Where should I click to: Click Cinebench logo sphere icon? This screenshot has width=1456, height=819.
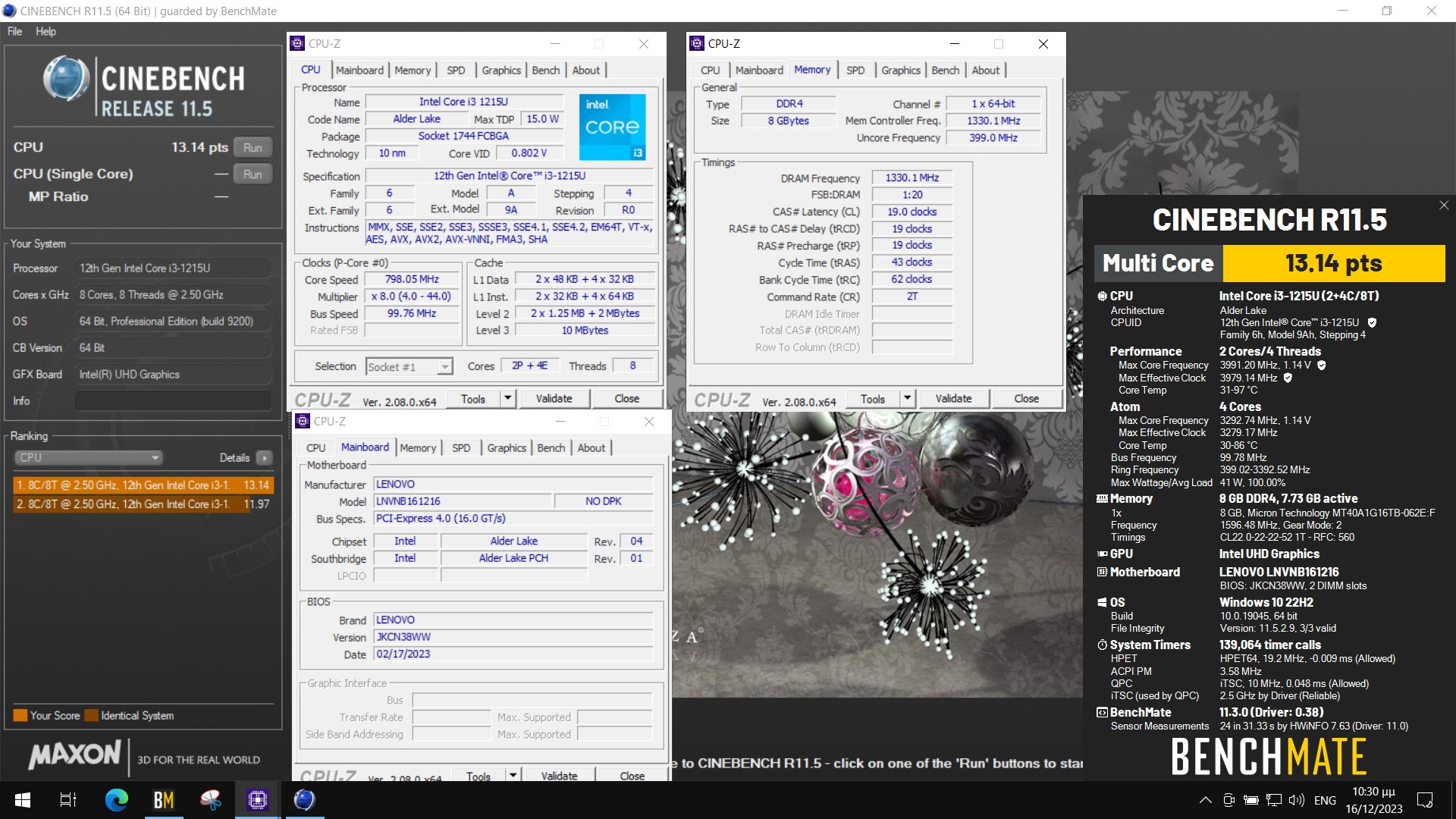(x=67, y=79)
